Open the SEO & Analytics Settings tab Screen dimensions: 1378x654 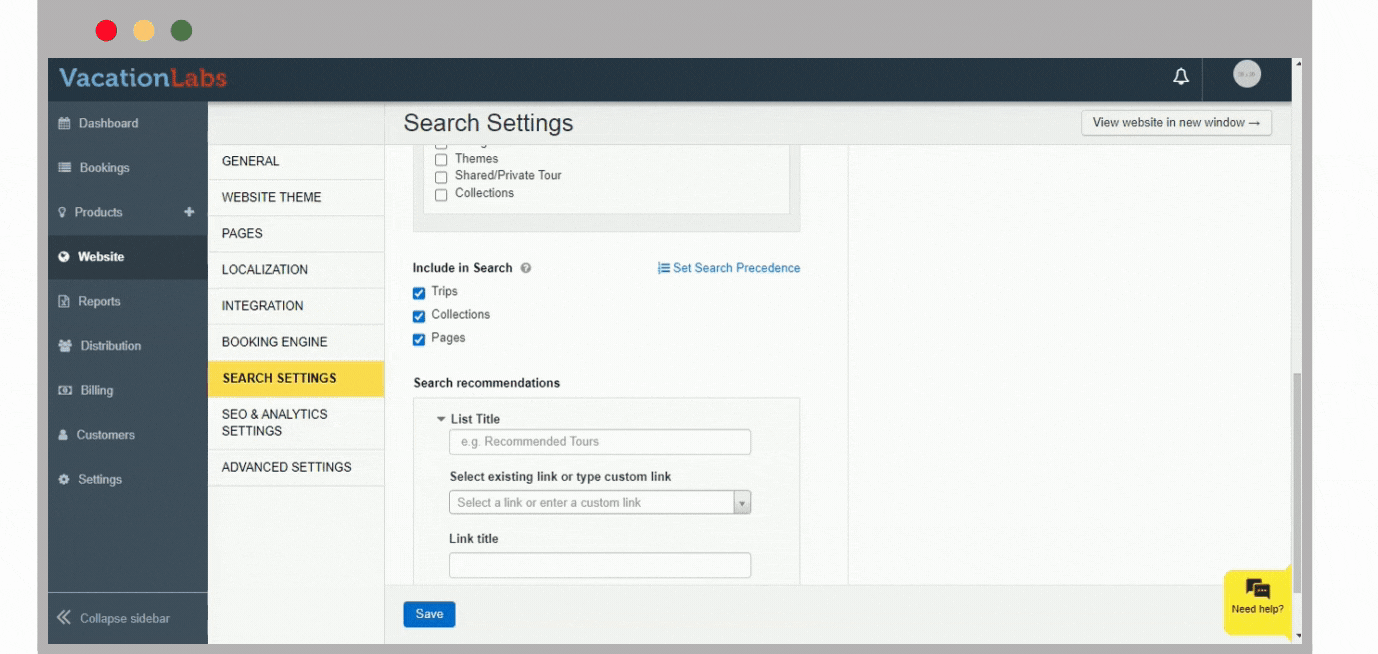click(274, 422)
